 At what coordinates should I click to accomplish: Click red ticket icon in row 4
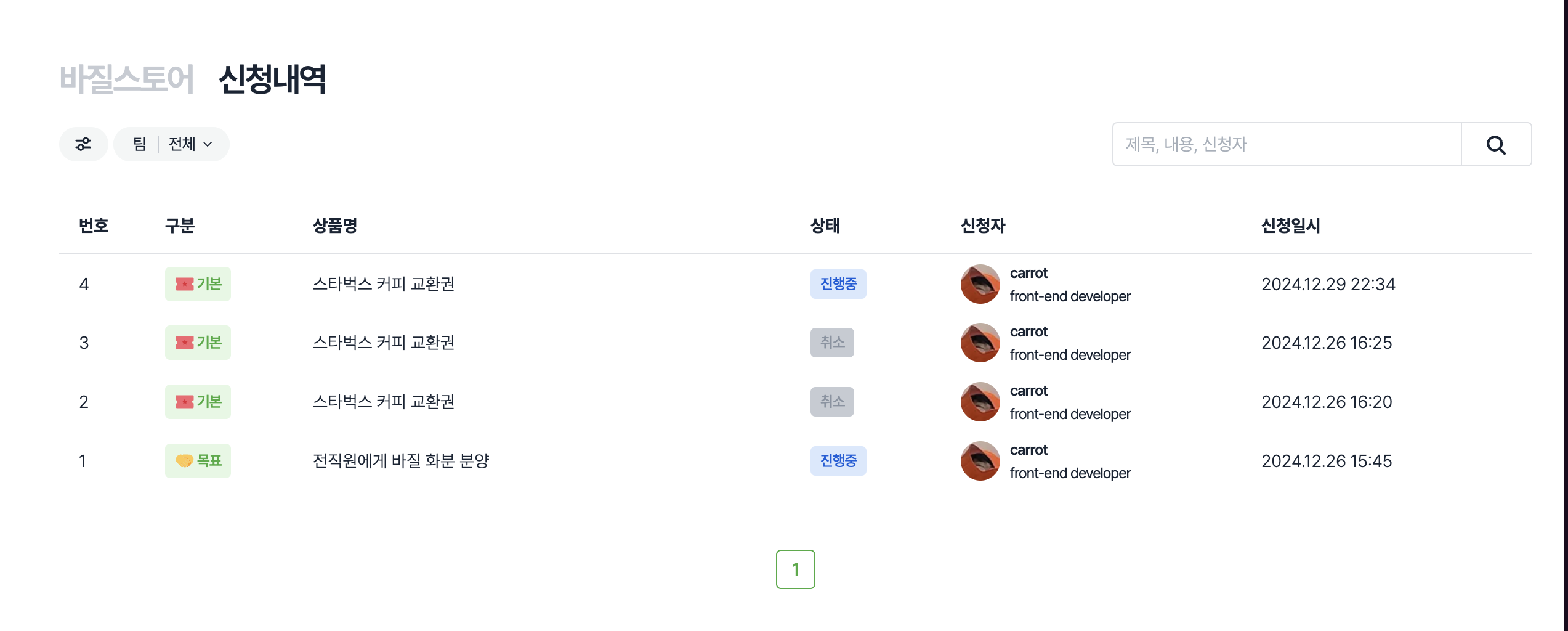click(184, 284)
